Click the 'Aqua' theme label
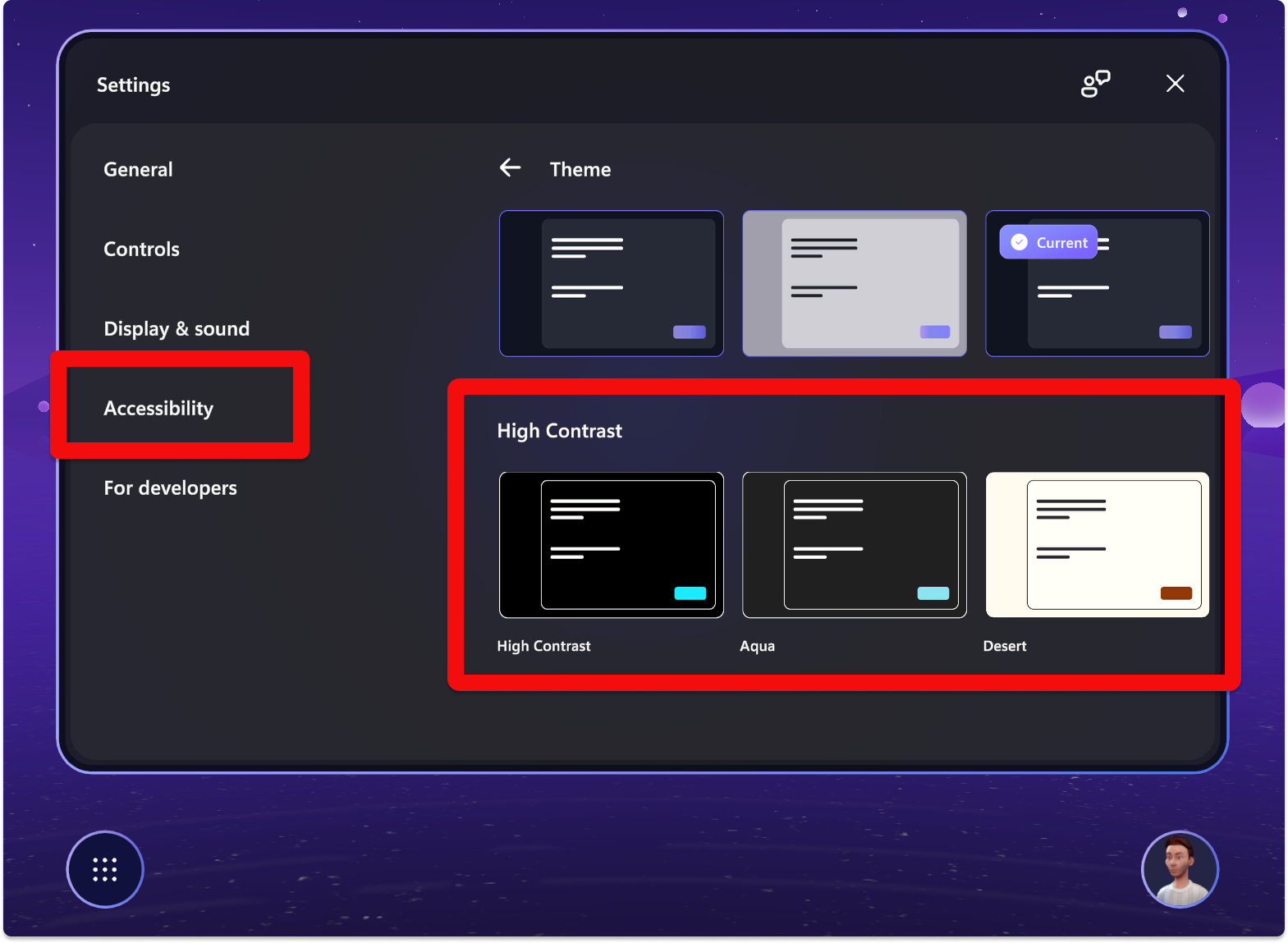1288x943 pixels. point(757,646)
